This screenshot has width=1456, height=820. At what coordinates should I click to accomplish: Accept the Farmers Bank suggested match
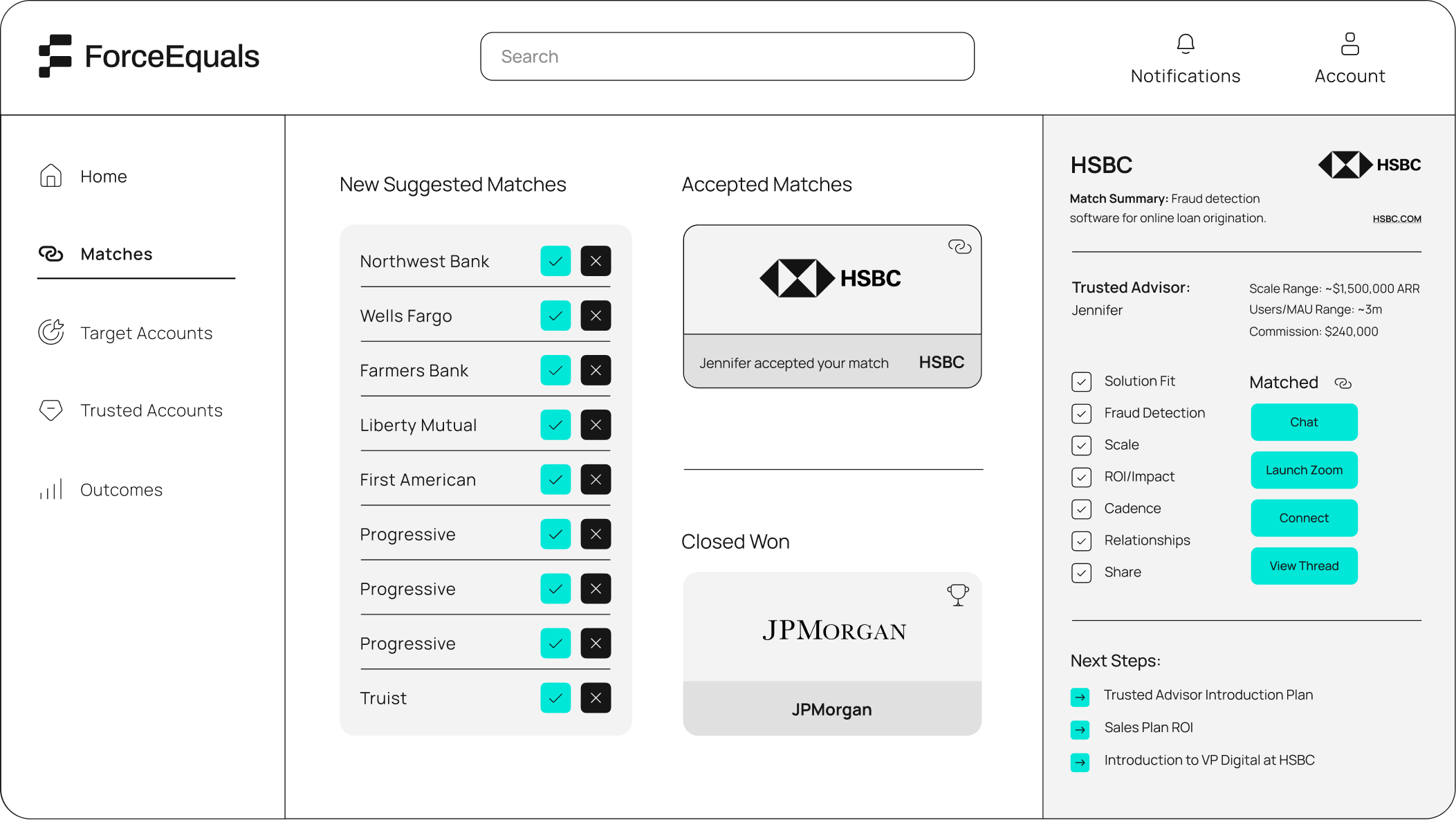pos(555,370)
